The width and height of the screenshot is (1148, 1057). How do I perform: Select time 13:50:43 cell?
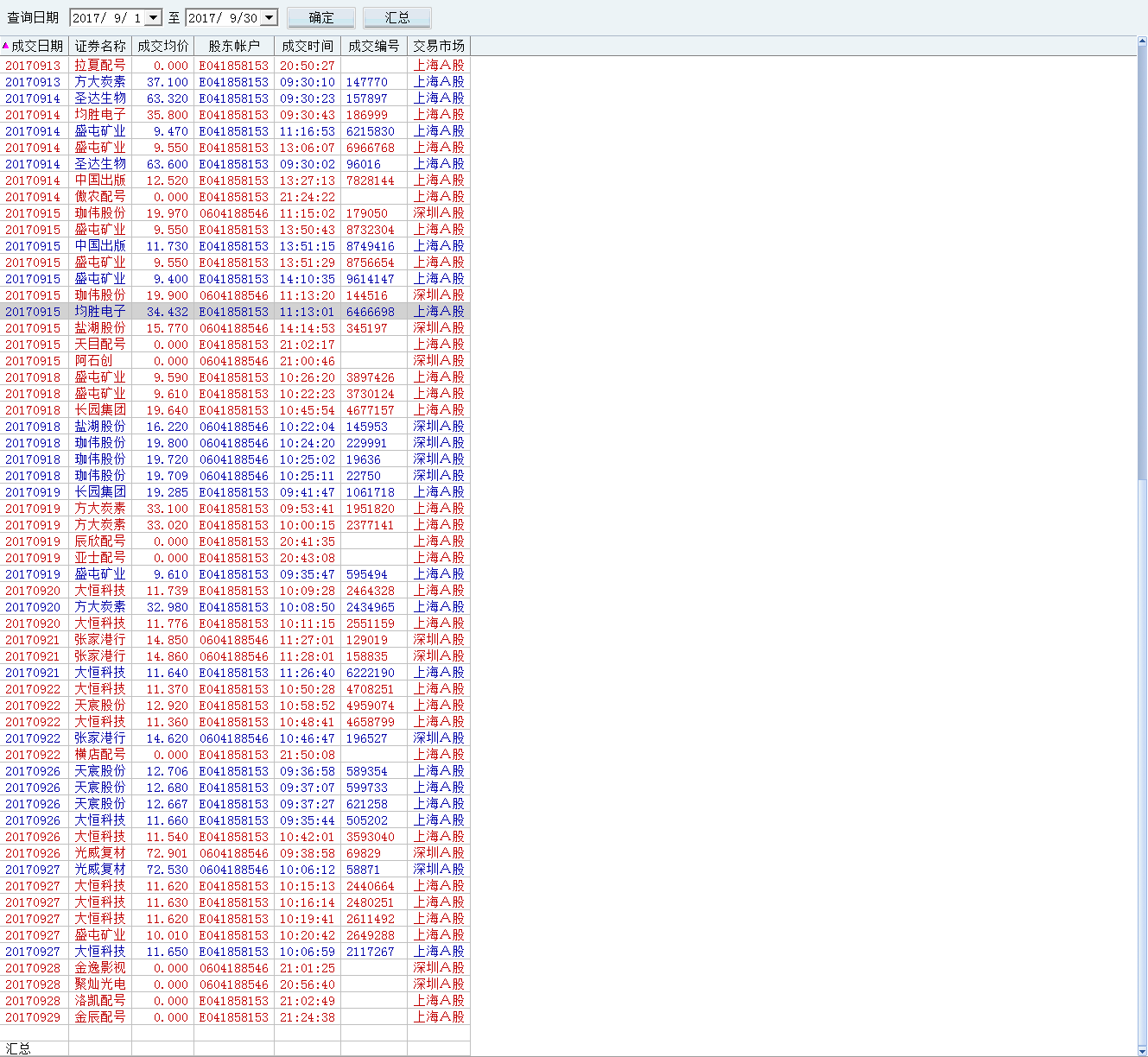308,230
